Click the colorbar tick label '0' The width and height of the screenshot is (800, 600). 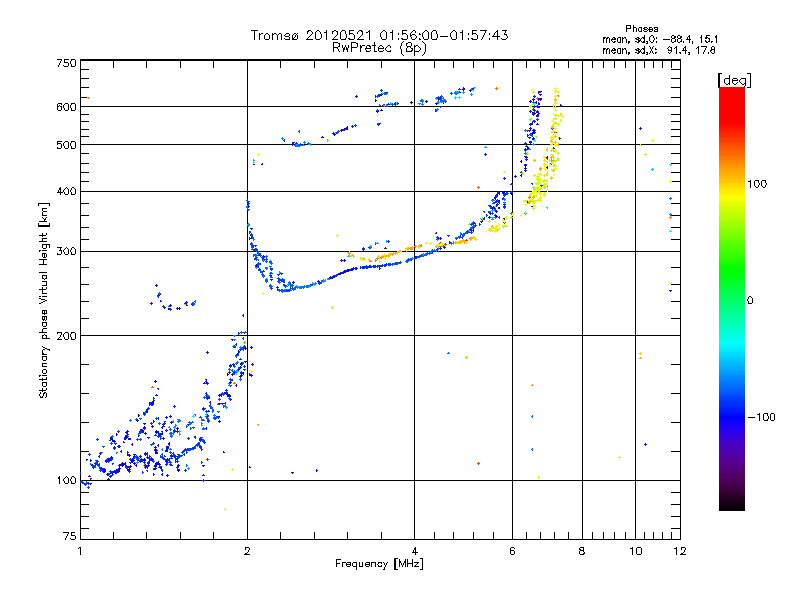pyautogui.click(x=750, y=301)
